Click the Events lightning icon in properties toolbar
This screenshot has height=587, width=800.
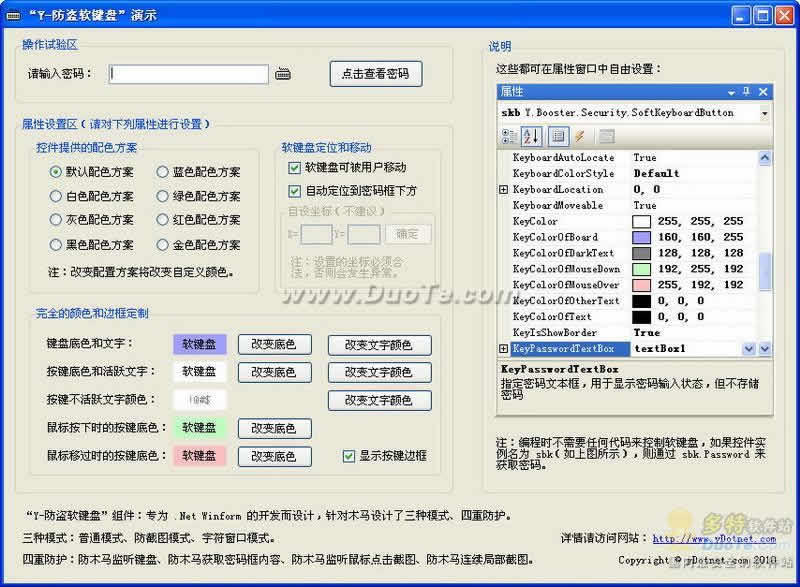point(580,136)
